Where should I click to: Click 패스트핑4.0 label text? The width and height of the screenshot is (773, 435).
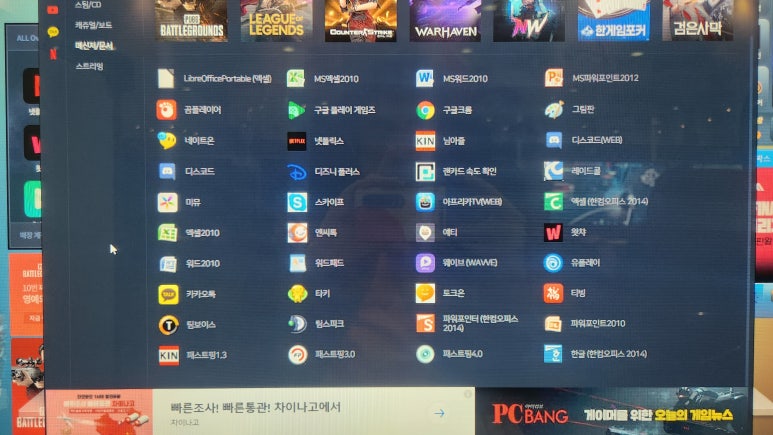click(x=463, y=354)
